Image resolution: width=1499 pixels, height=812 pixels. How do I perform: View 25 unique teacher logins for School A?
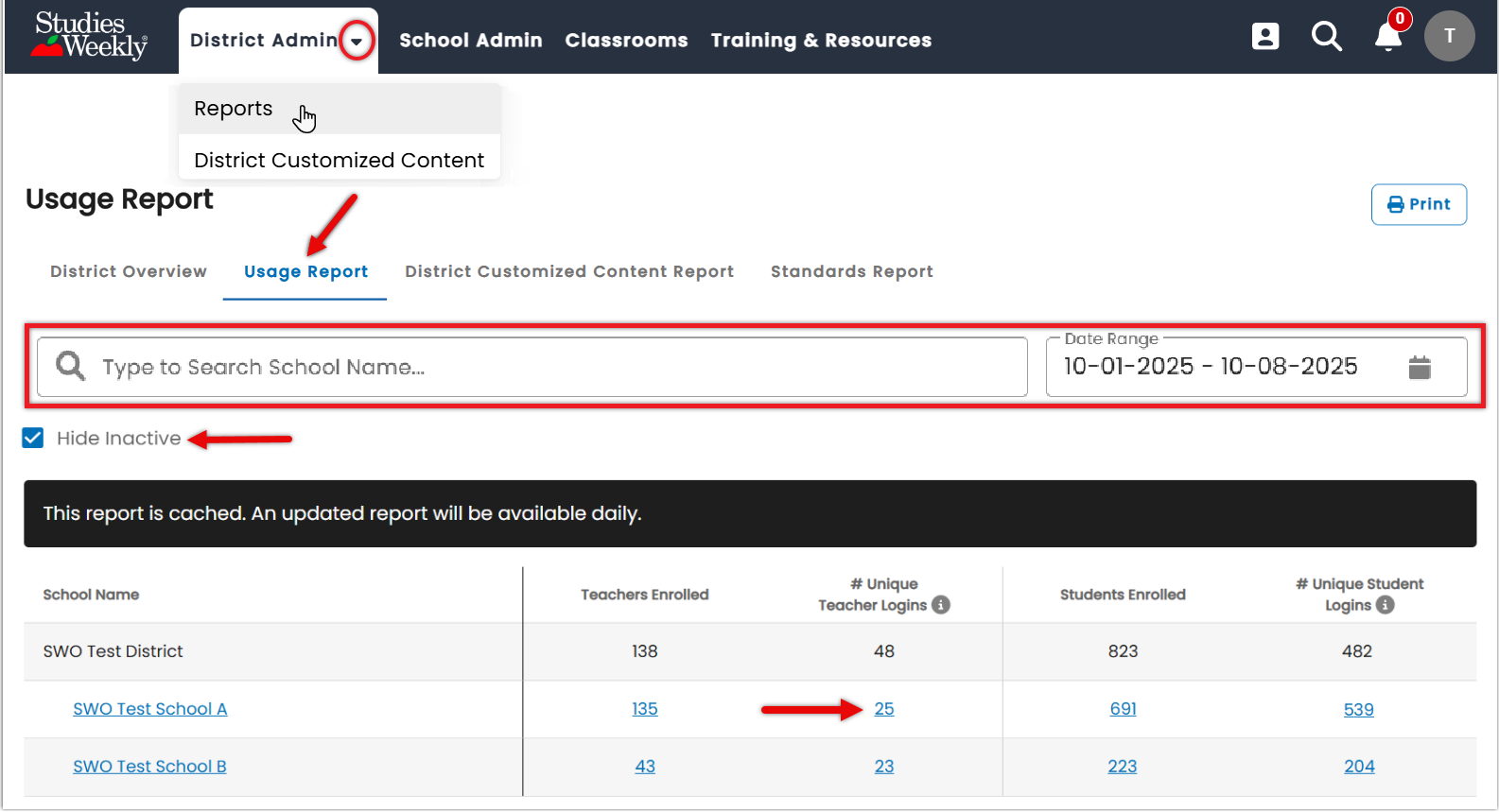[x=884, y=709]
